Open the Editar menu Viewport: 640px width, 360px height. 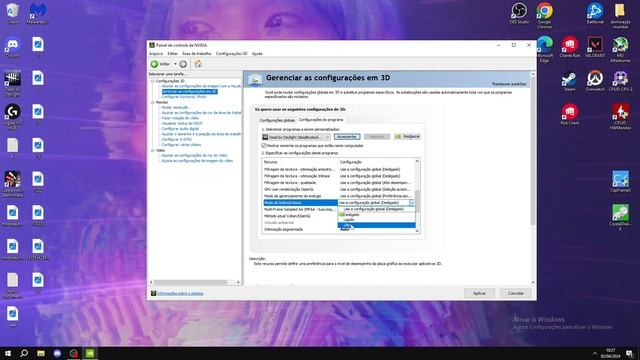coord(173,54)
